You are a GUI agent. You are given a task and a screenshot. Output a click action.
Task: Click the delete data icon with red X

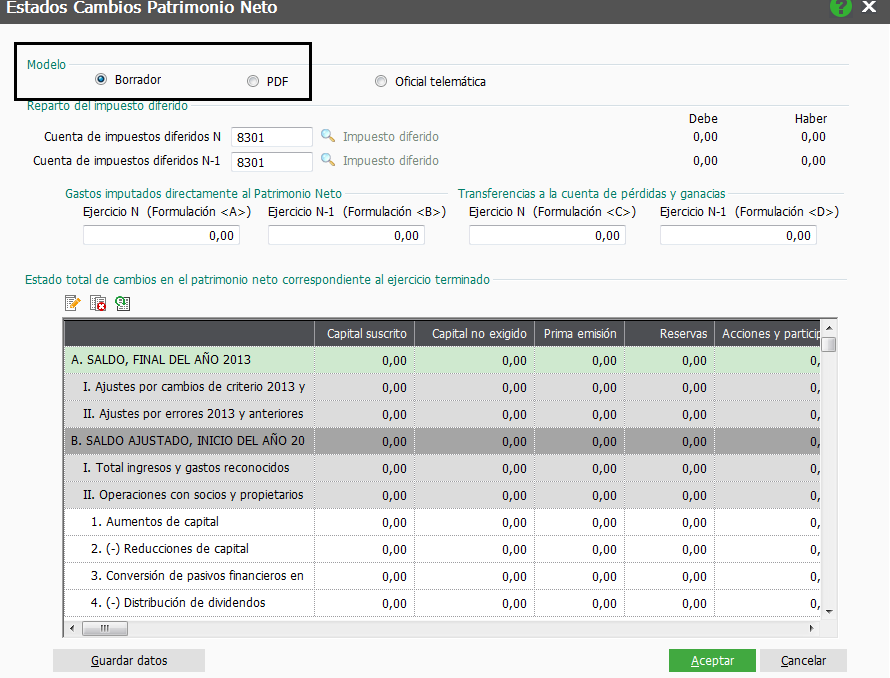click(x=98, y=303)
